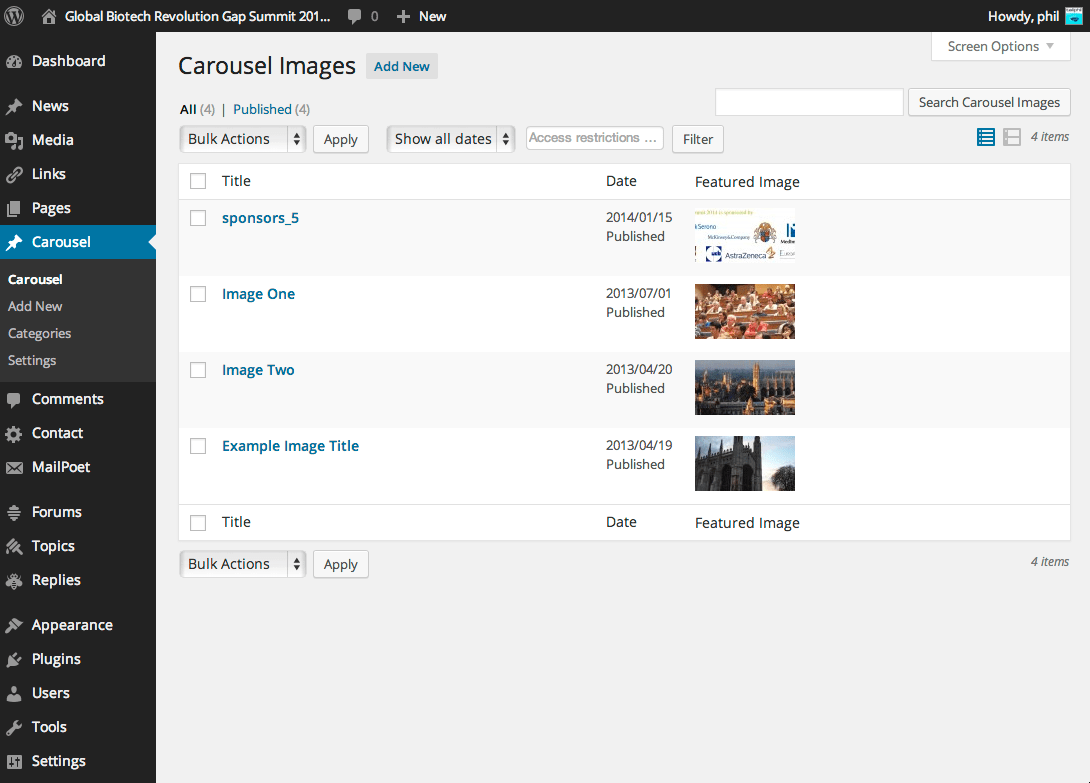The image size is (1090, 783).
Task: Check the checkbox for Image Two
Action: point(197,370)
